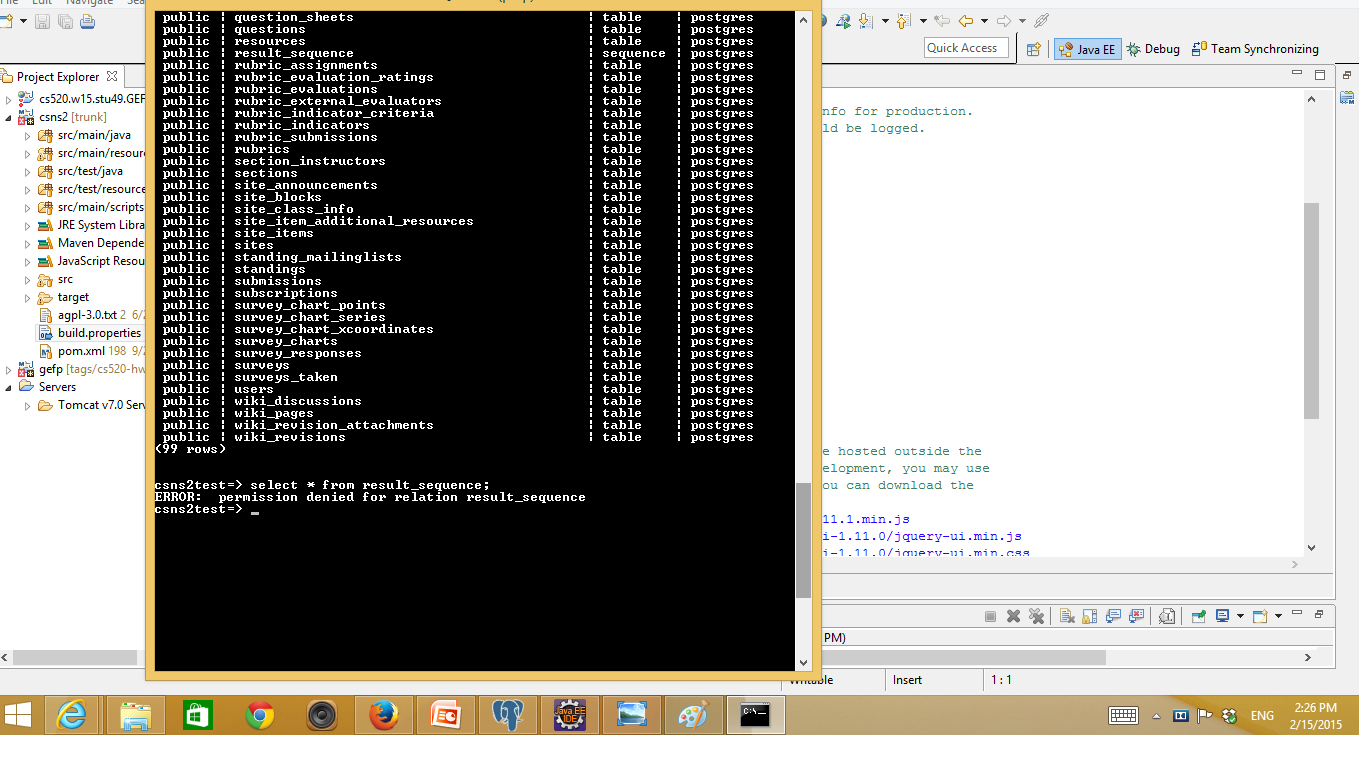1366x768 pixels.
Task: Toggle the console Scroll Lock icon
Action: tap(1090, 616)
